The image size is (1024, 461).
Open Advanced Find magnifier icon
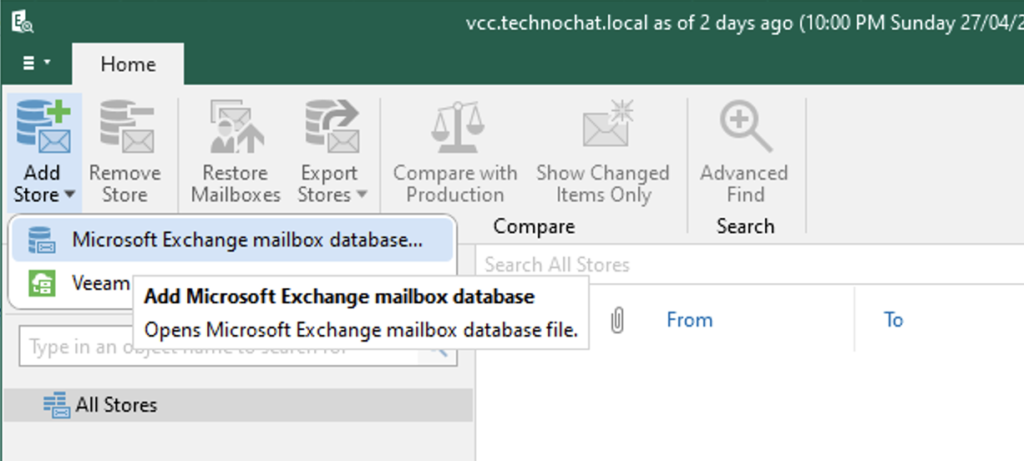click(x=744, y=128)
